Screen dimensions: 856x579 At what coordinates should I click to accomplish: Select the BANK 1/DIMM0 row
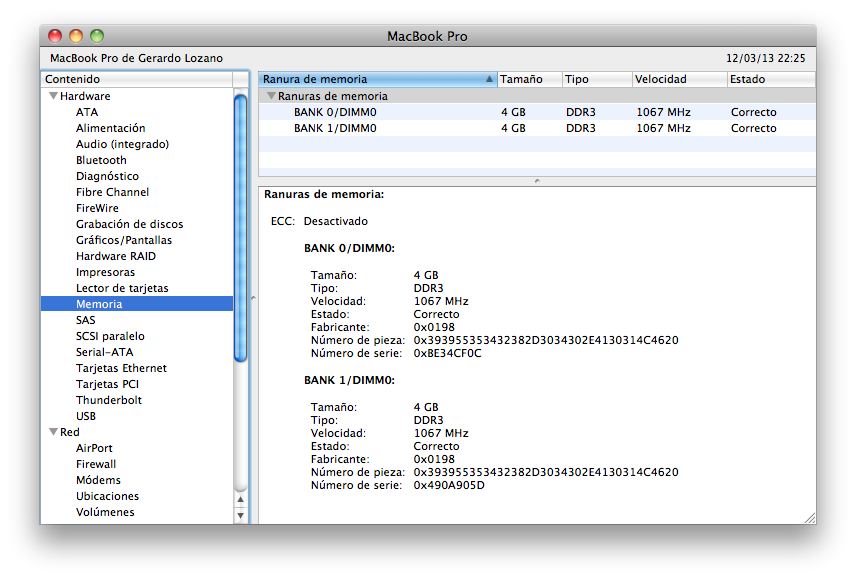(537, 128)
